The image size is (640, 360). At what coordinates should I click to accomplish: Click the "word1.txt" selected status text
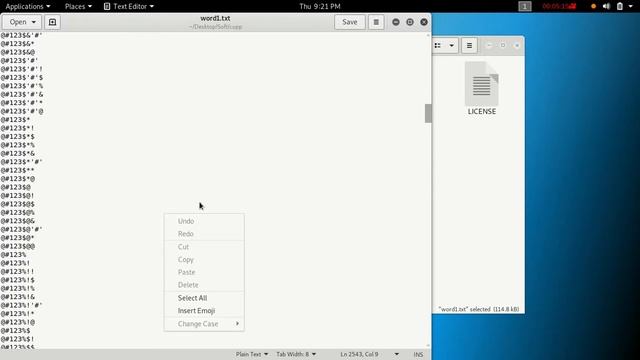pyautogui.click(x=478, y=309)
